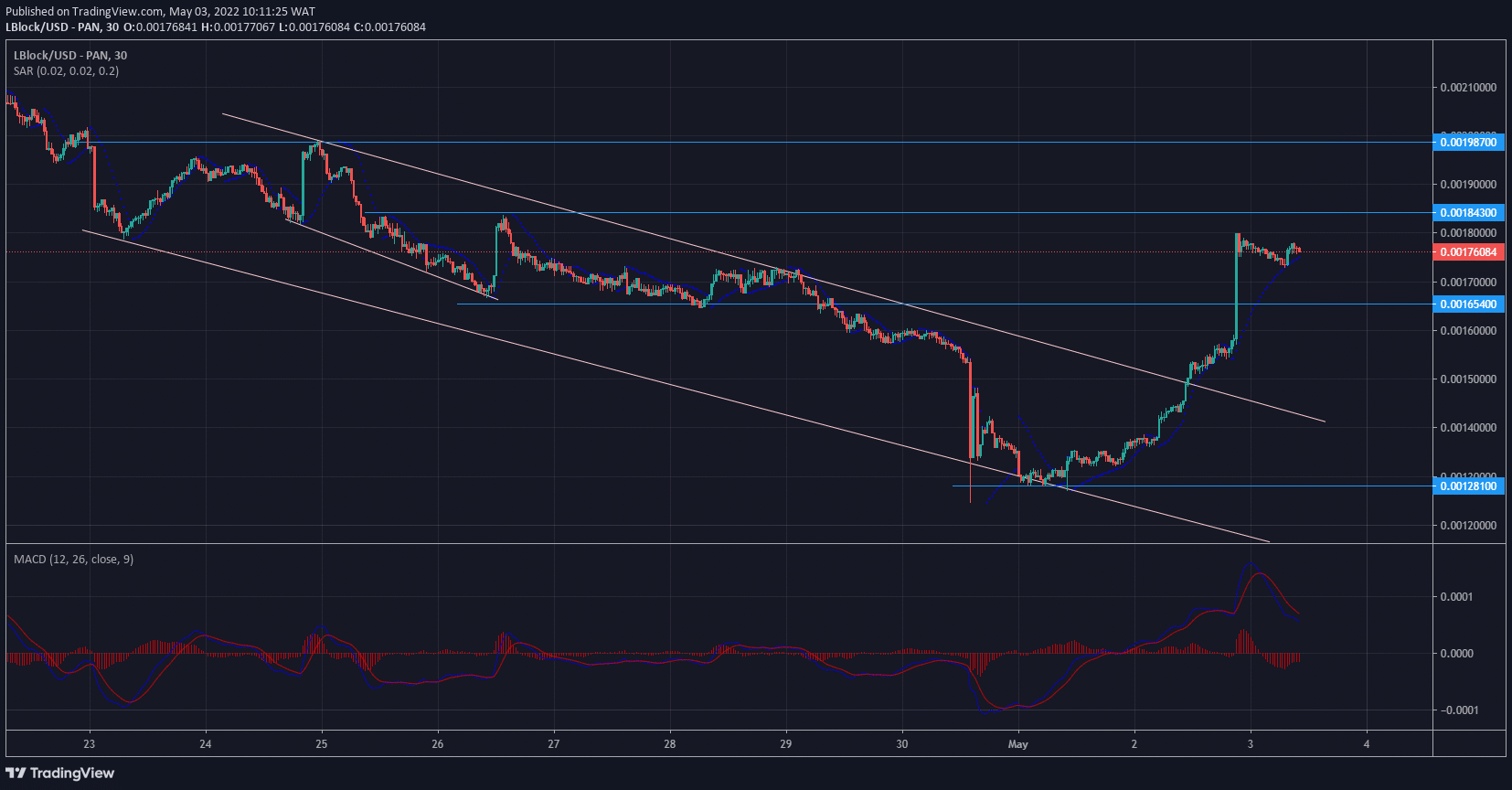
Task: Click date label 26 on time axis
Action: 438,744
